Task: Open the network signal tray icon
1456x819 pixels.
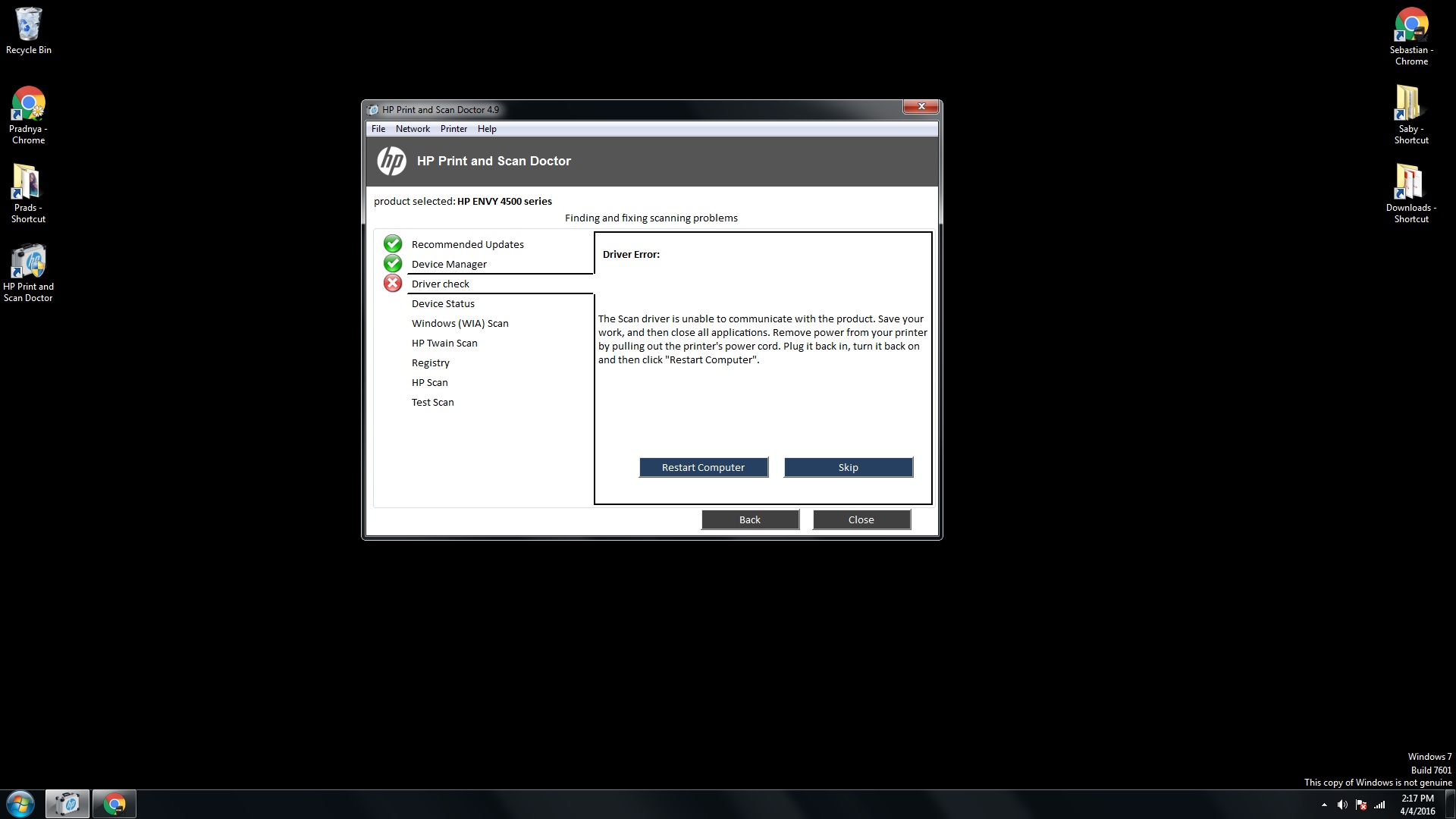Action: pyautogui.click(x=1380, y=805)
